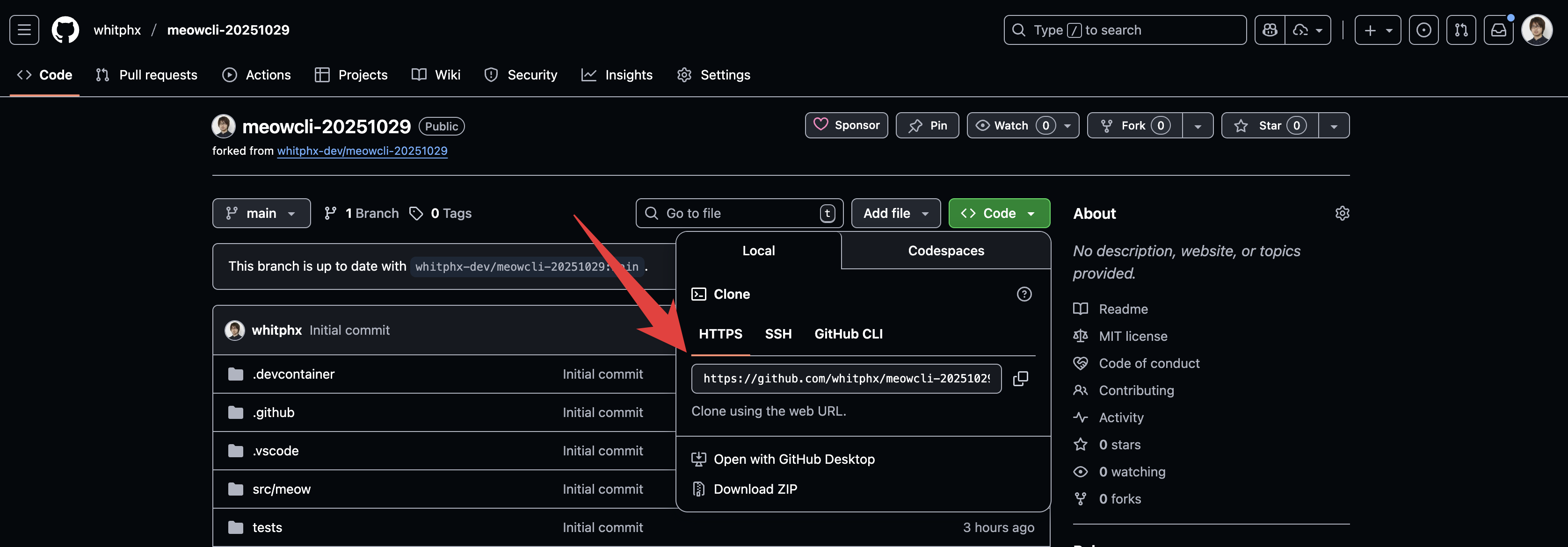Screen dimensions: 1568x547
Task: Select the HTTPS clone option
Action: pyautogui.click(x=721, y=334)
